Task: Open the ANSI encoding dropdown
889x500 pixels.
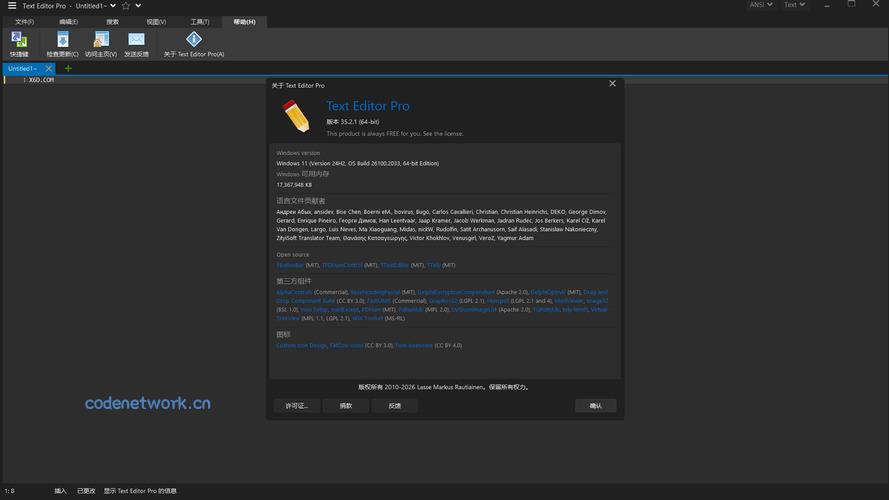Action: pos(761,5)
